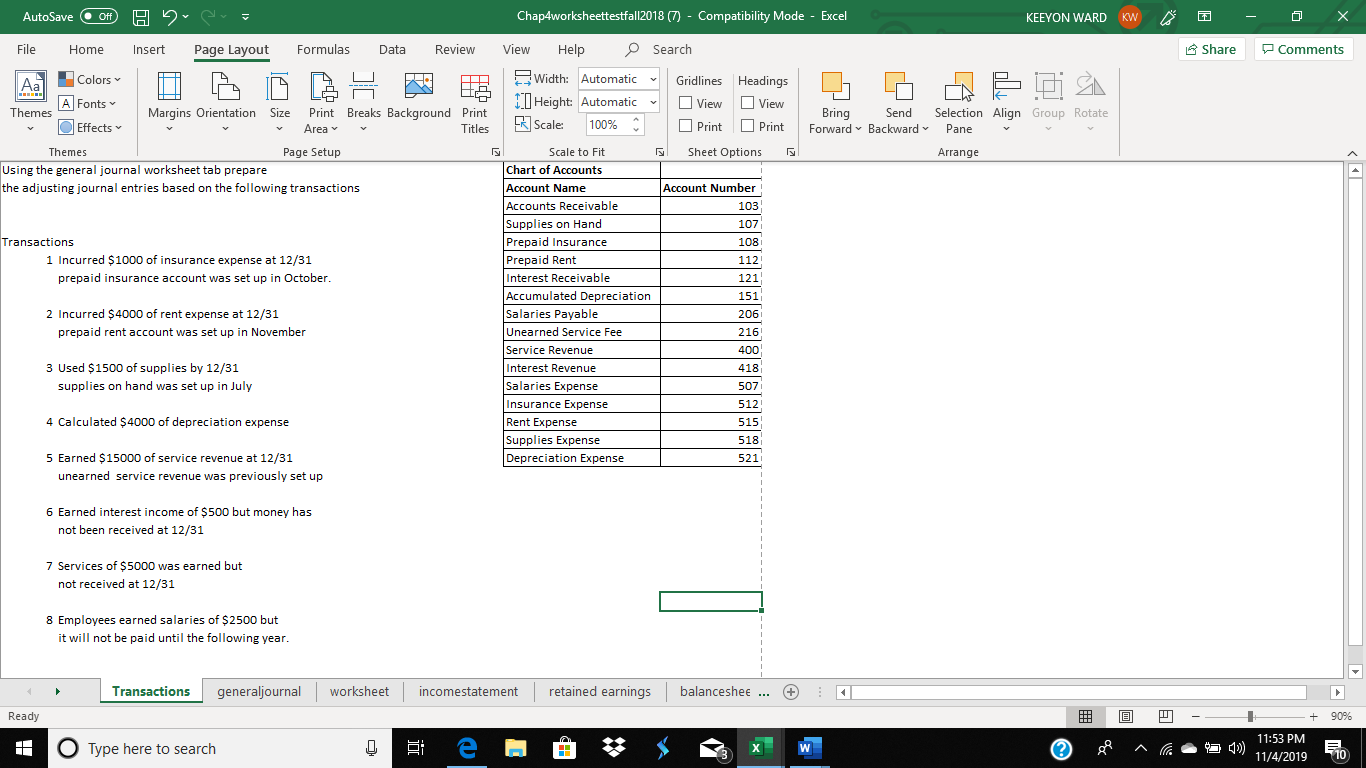The image size is (1366, 768).
Task: Toggle the AutoSave switch
Action: click(98, 17)
